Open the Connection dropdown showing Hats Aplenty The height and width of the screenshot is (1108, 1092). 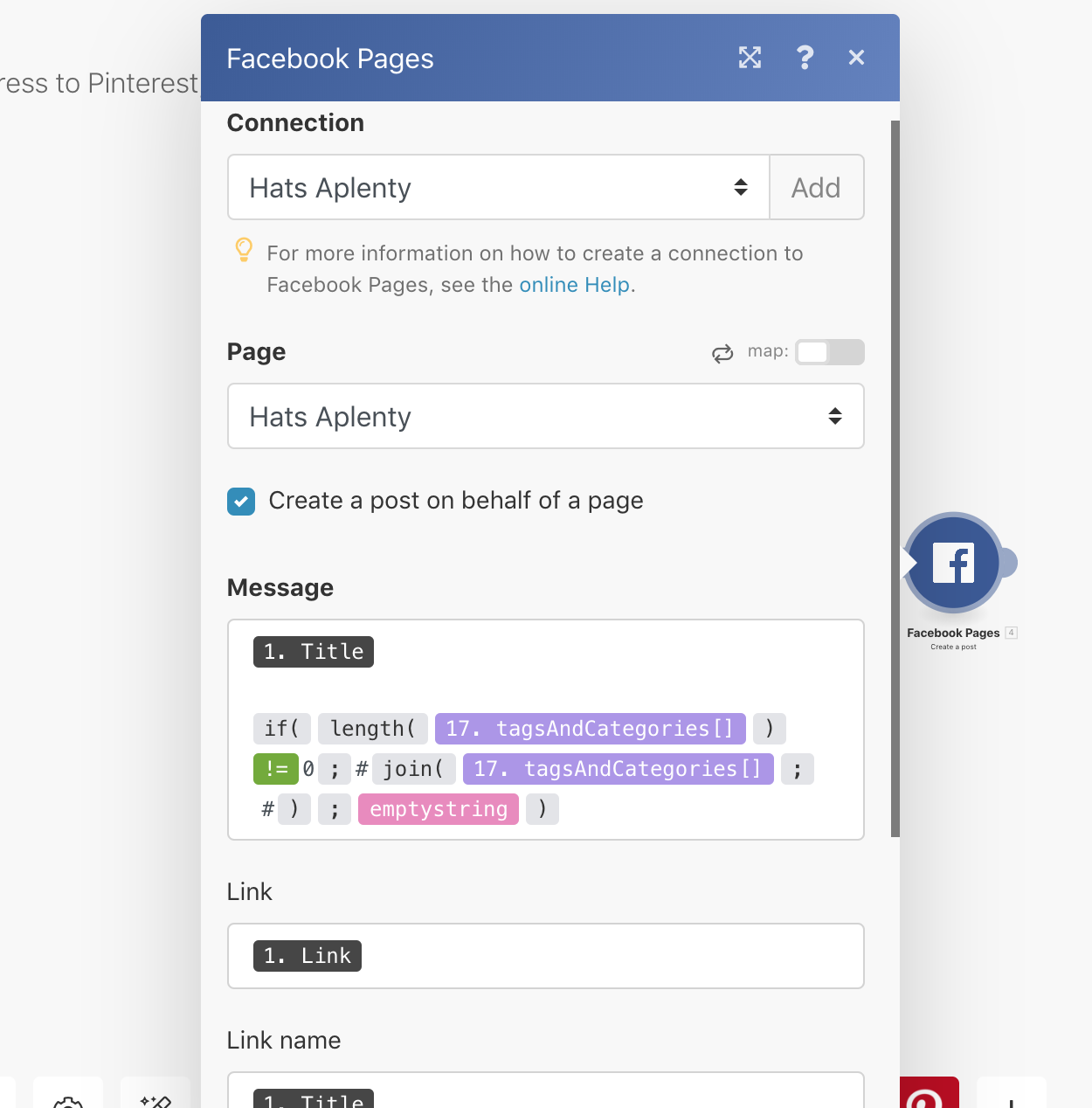pyautogui.click(x=496, y=187)
